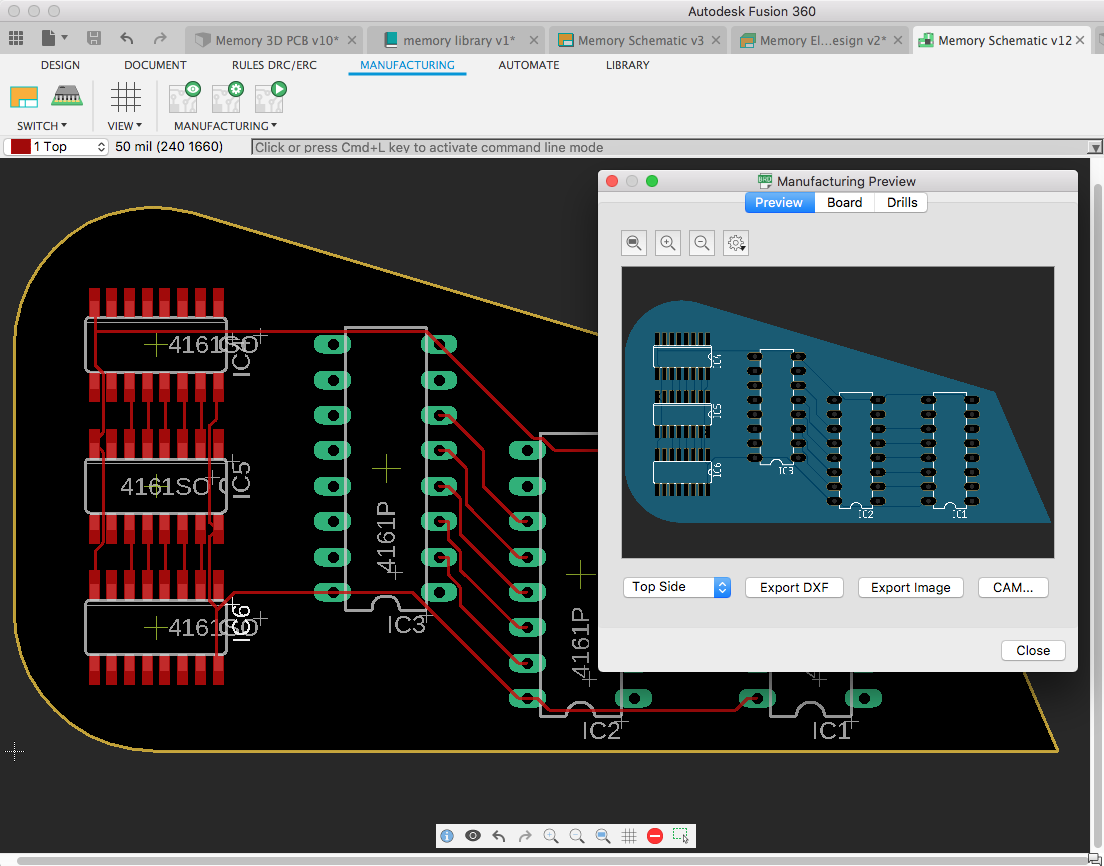Toggle grid display in the bottom toolbar
1104x866 pixels.
629,836
